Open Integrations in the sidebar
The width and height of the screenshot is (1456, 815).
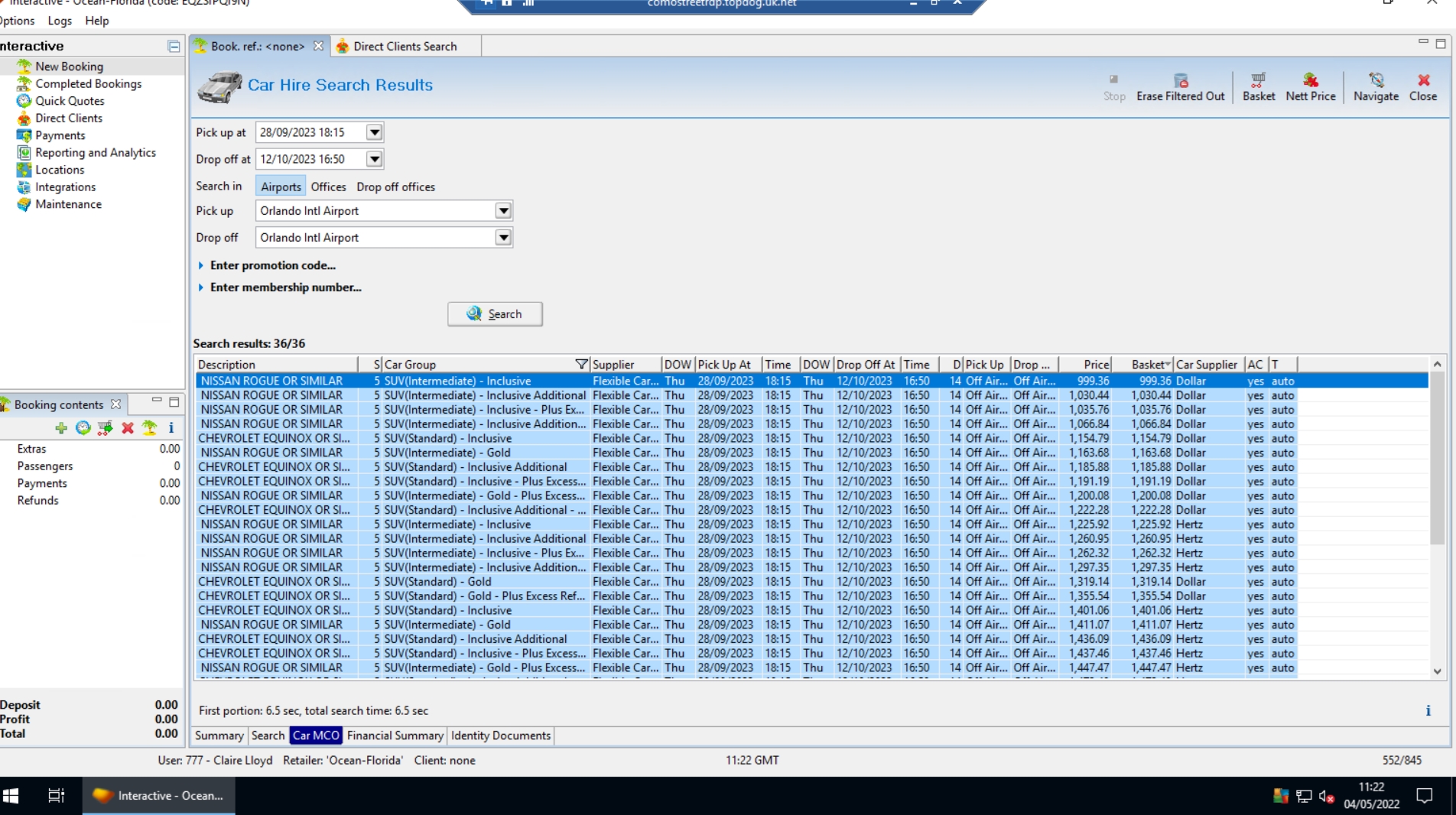(x=65, y=187)
